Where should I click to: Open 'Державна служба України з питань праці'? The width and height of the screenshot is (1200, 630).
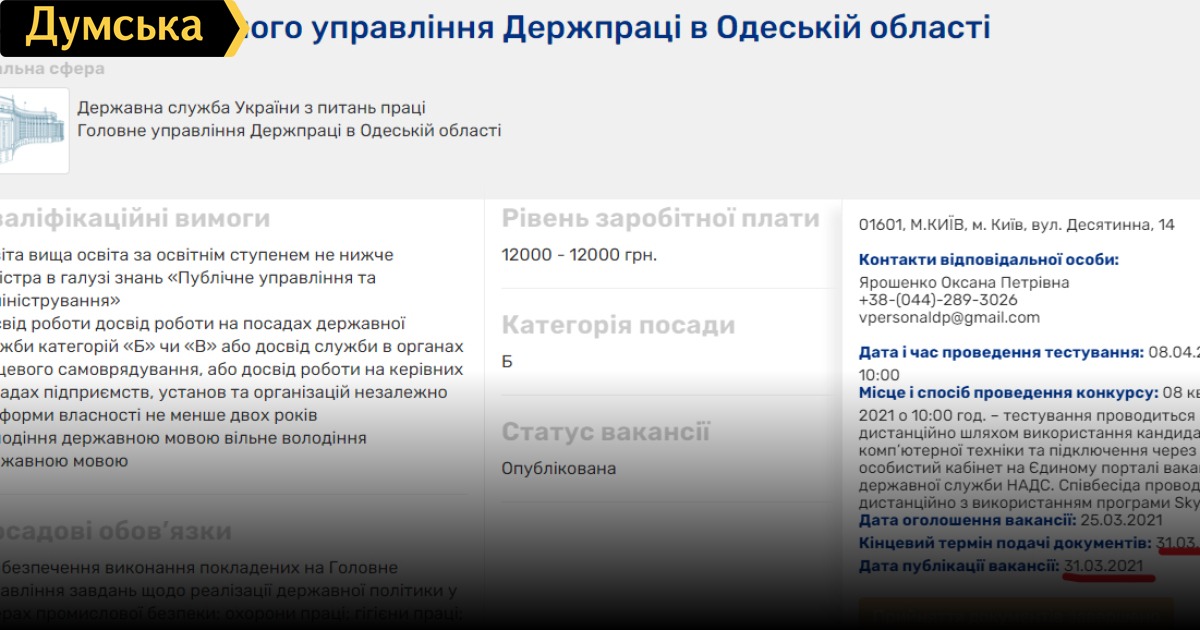(252, 108)
